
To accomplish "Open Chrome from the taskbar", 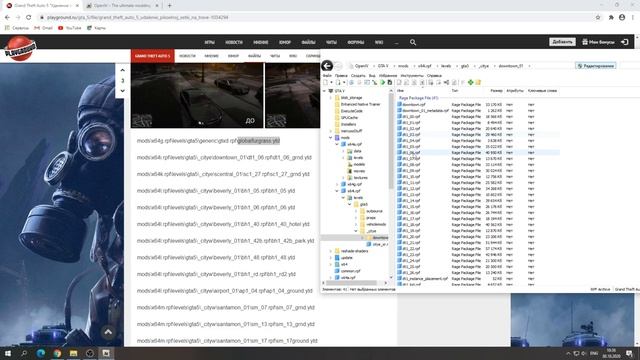I will [x=57, y=353].
